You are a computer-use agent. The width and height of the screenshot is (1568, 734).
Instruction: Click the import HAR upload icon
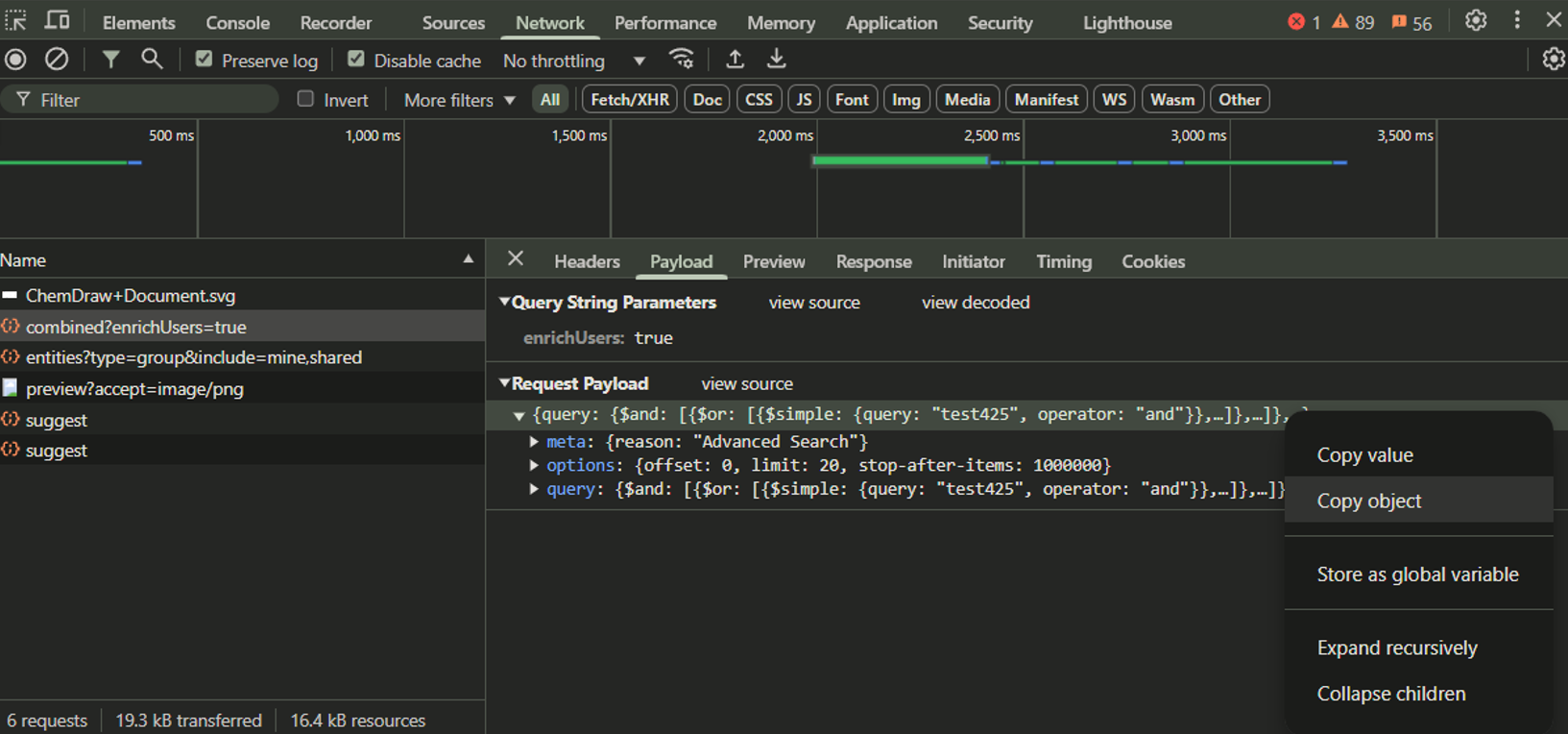(735, 60)
